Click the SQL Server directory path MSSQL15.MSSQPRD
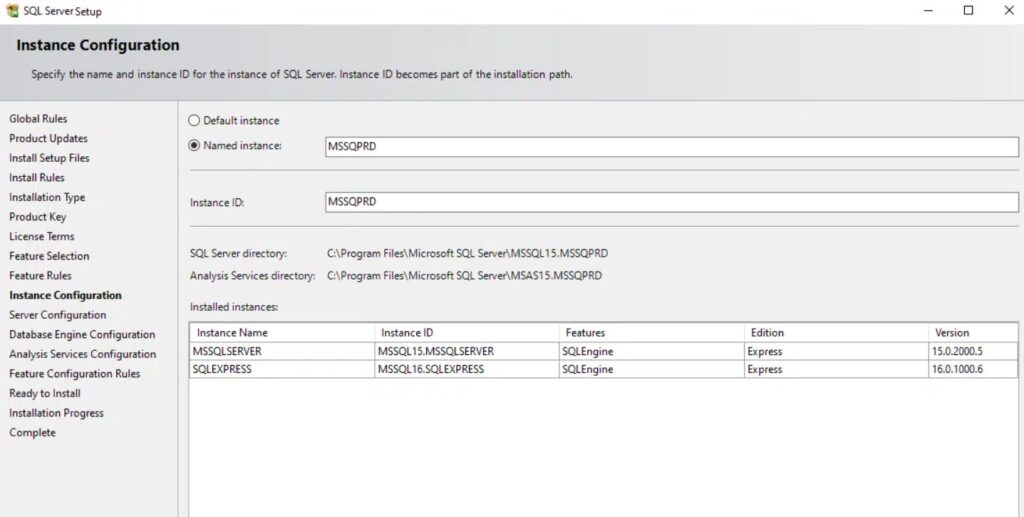1024x517 pixels. 467,253
